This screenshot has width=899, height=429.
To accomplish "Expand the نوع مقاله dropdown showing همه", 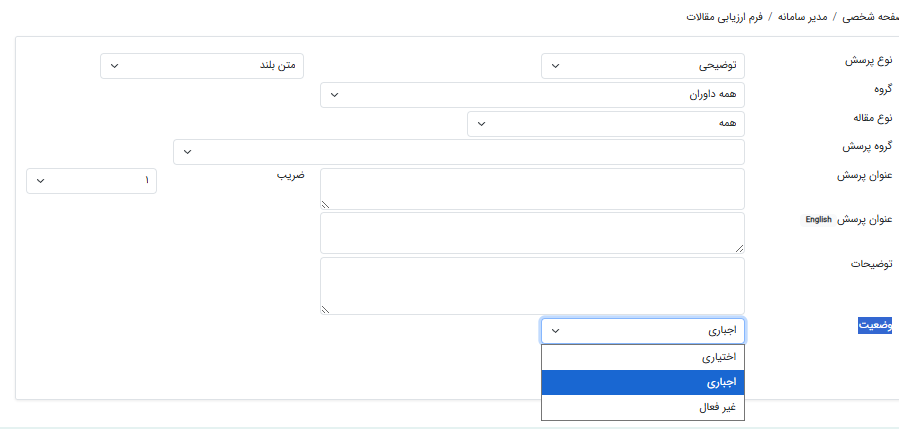I will [605, 124].
